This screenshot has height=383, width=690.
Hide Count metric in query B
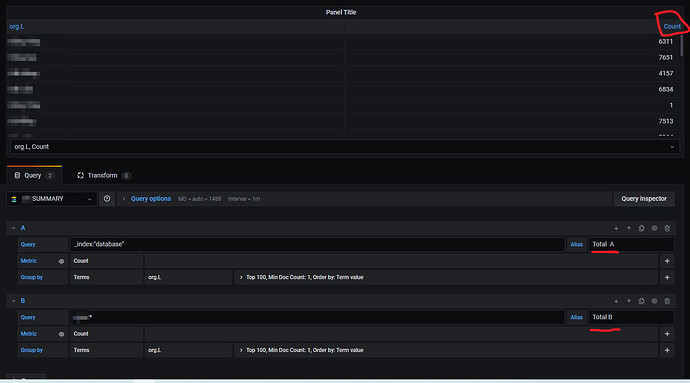coord(61,334)
